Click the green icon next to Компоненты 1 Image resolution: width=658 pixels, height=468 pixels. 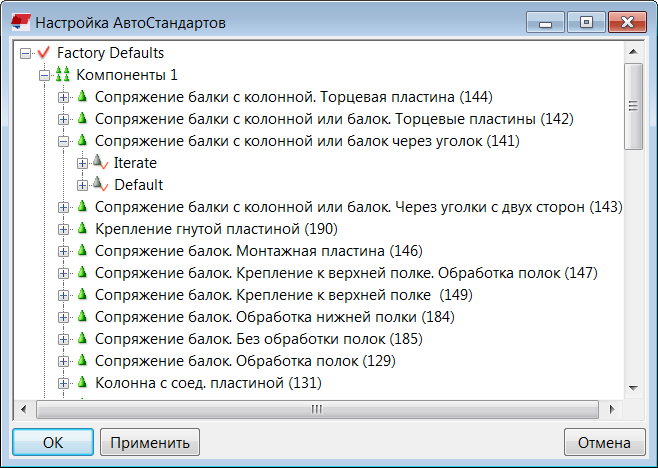(62, 75)
